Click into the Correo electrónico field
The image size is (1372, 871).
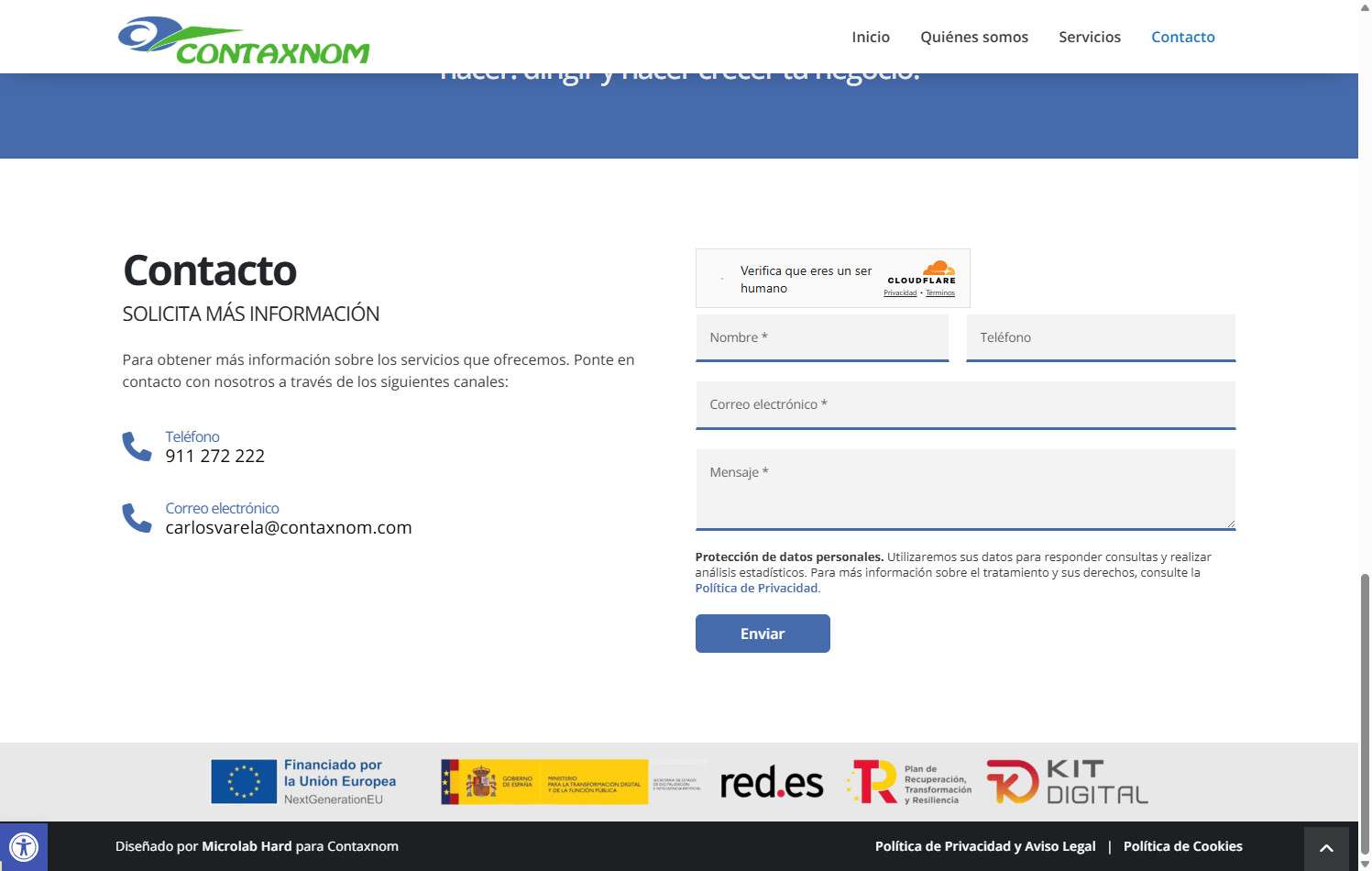coord(964,404)
